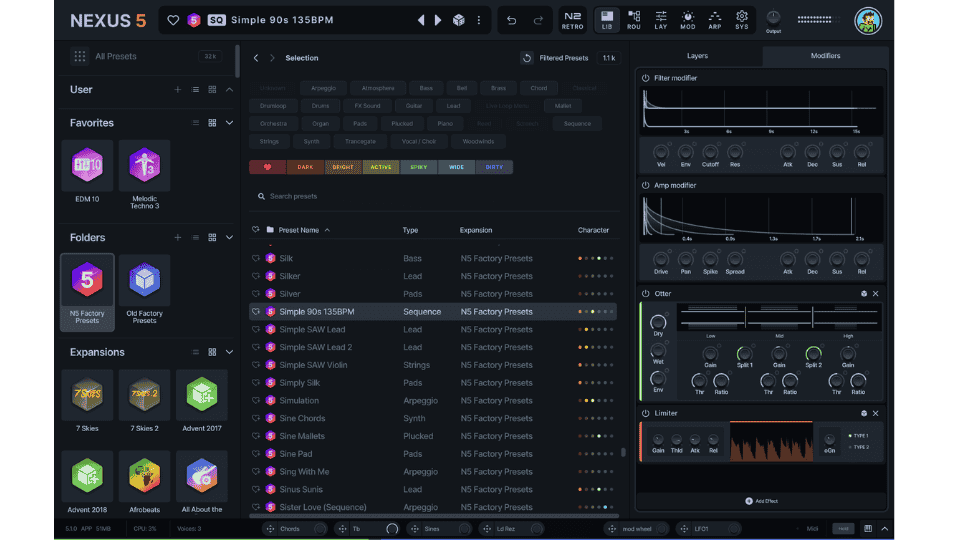Toggle the Filter modifier power button

(x=645, y=78)
